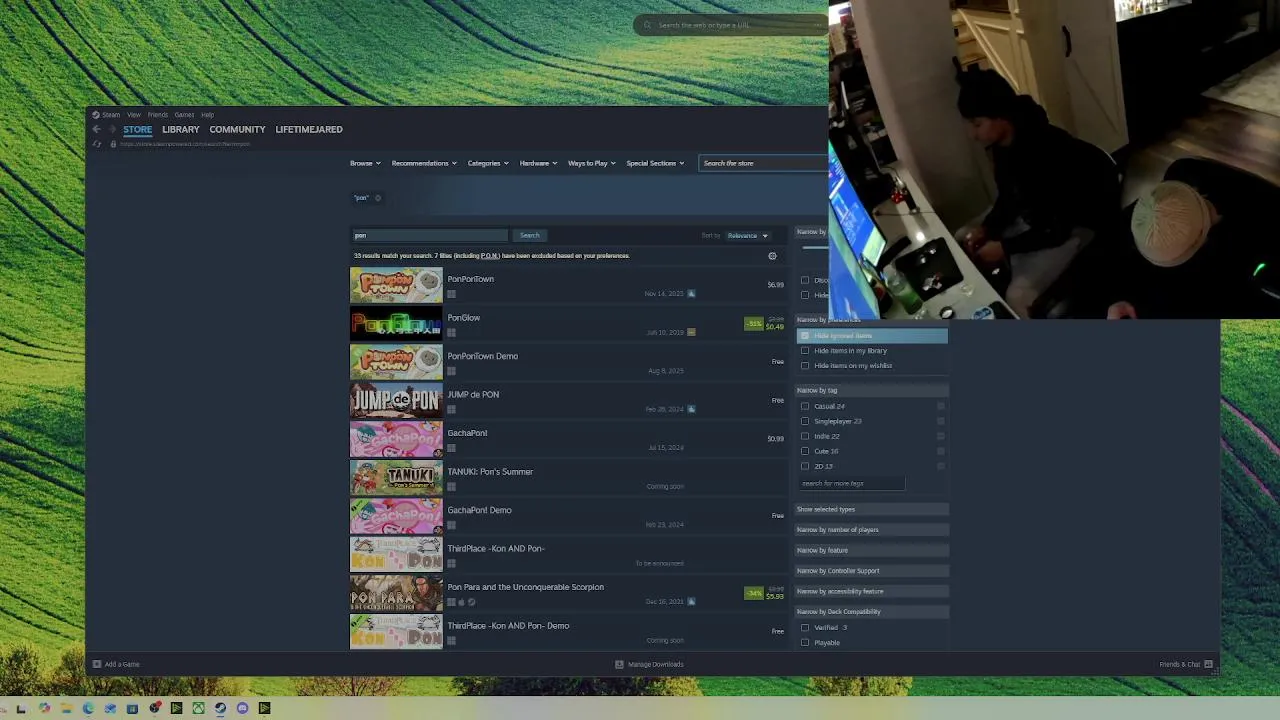
Task: Enable the 2D tag filter
Action: point(805,466)
